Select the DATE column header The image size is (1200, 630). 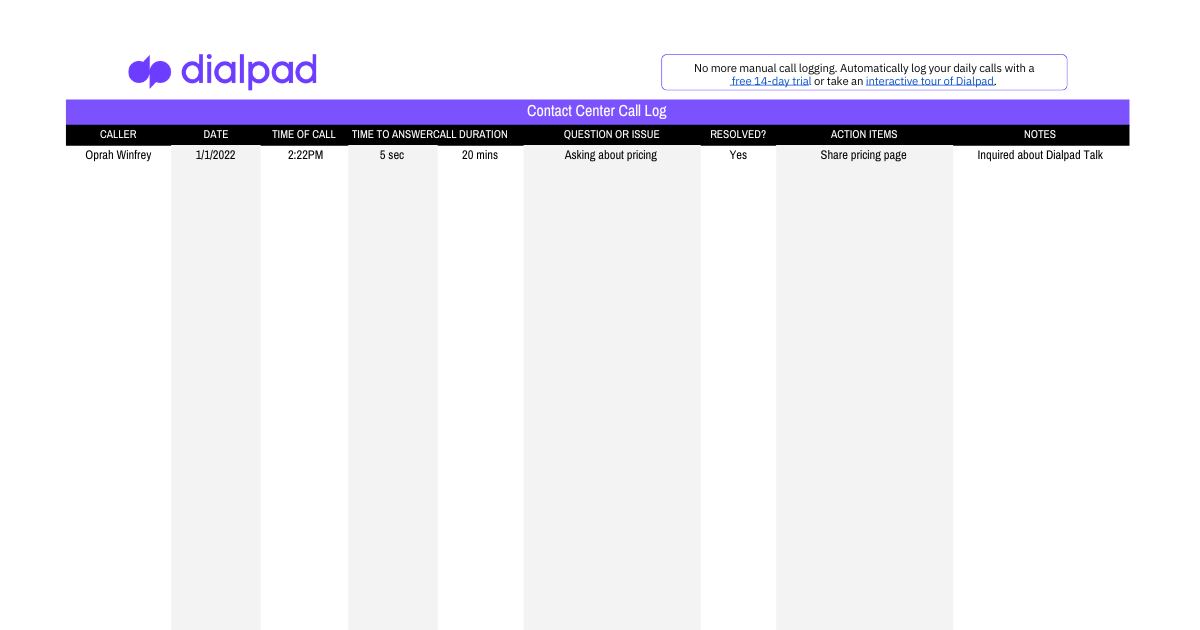[215, 134]
